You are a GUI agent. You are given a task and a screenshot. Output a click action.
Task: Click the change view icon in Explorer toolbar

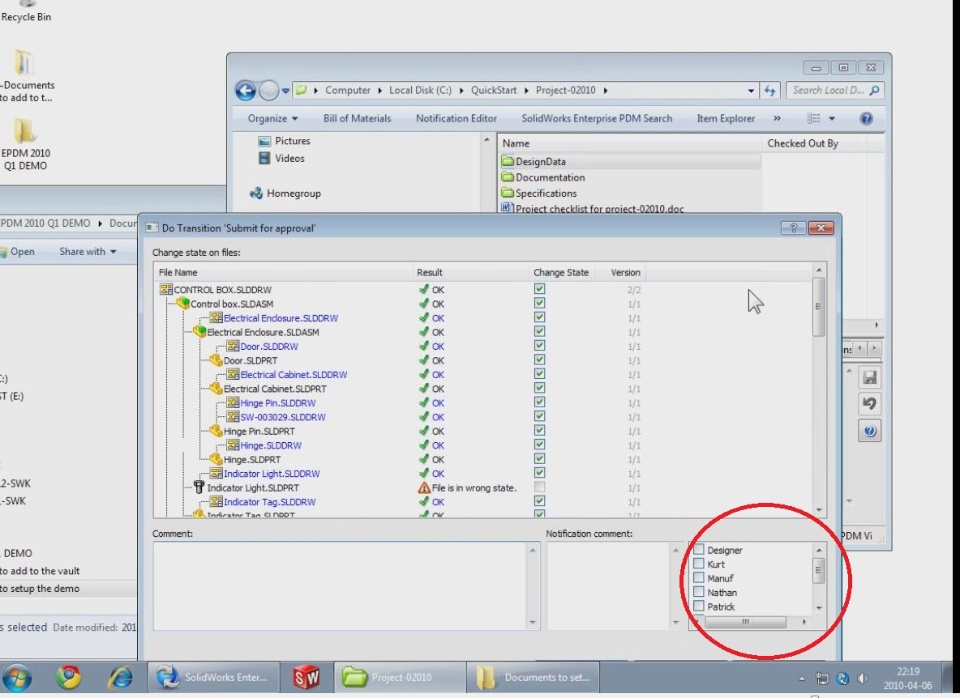(814, 119)
